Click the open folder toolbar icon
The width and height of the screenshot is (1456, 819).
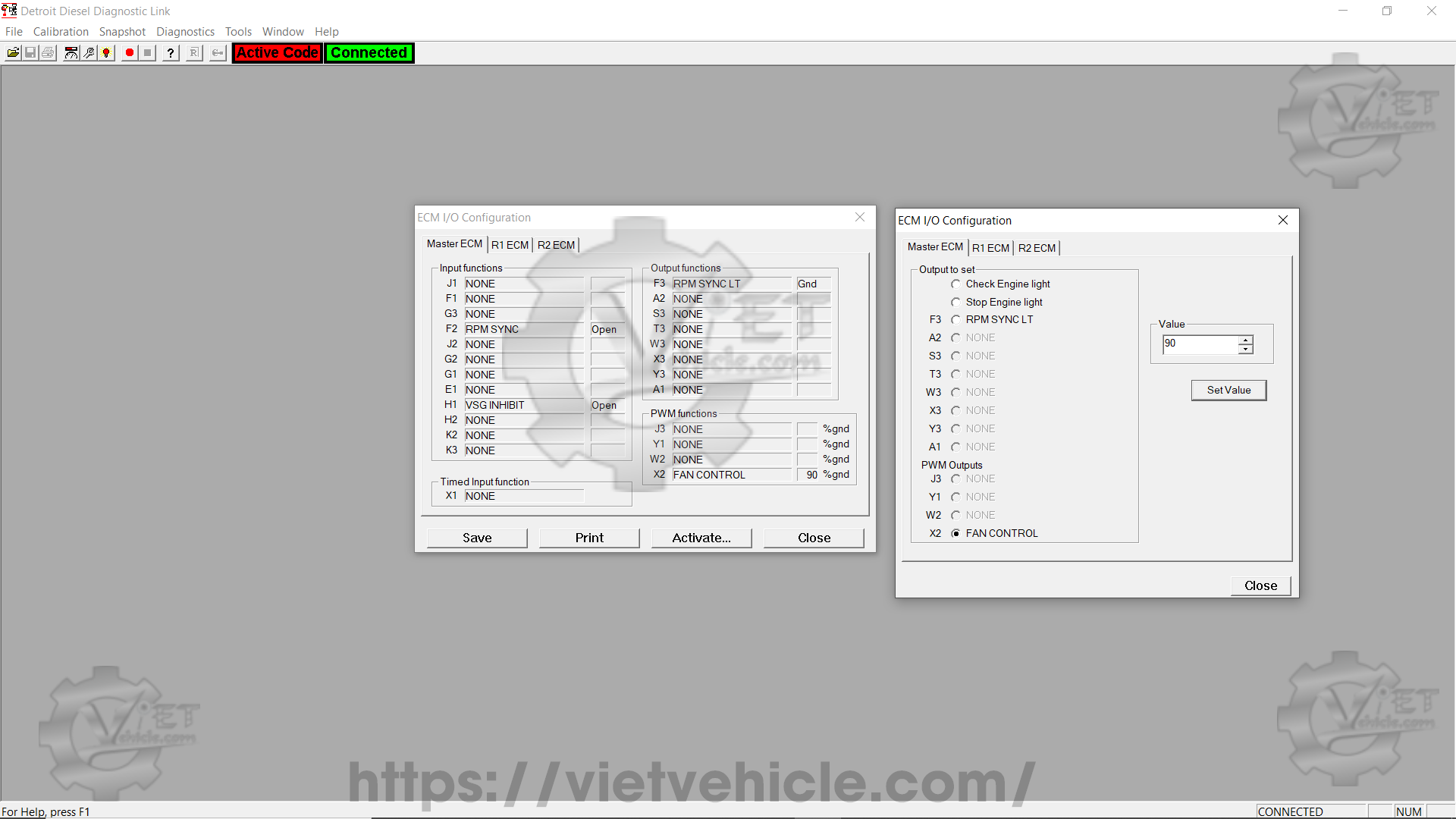tap(13, 52)
